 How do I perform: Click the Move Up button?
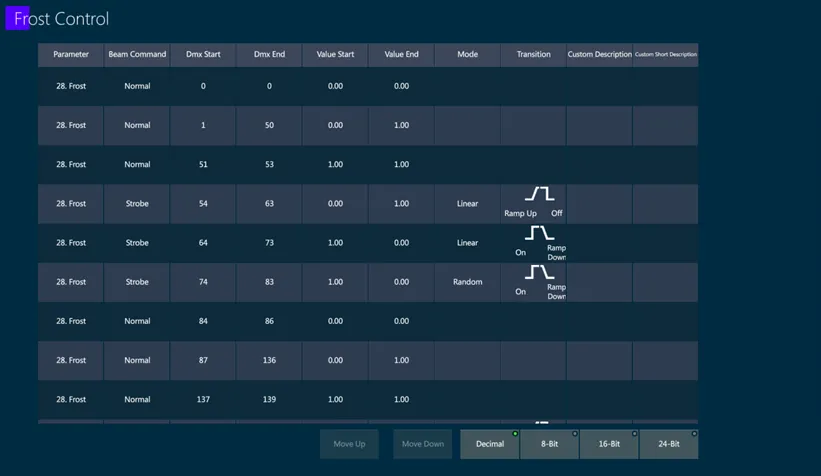click(x=349, y=444)
